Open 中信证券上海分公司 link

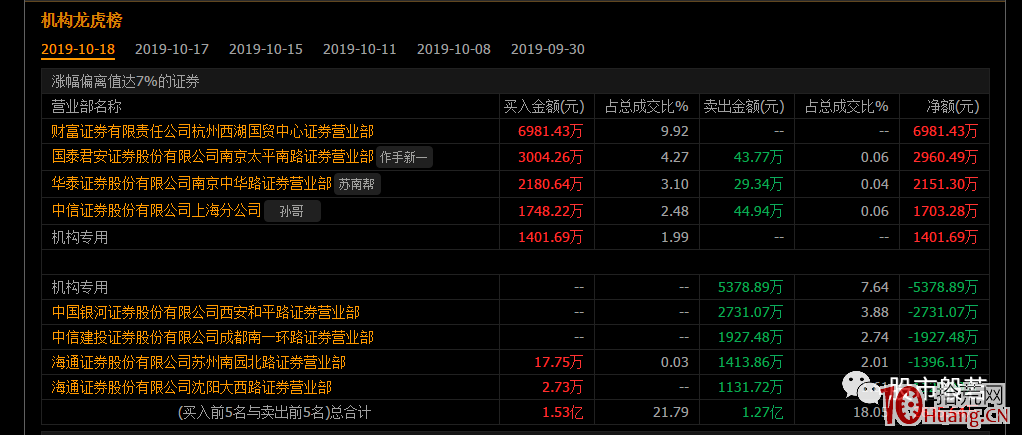tap(156, 211)
